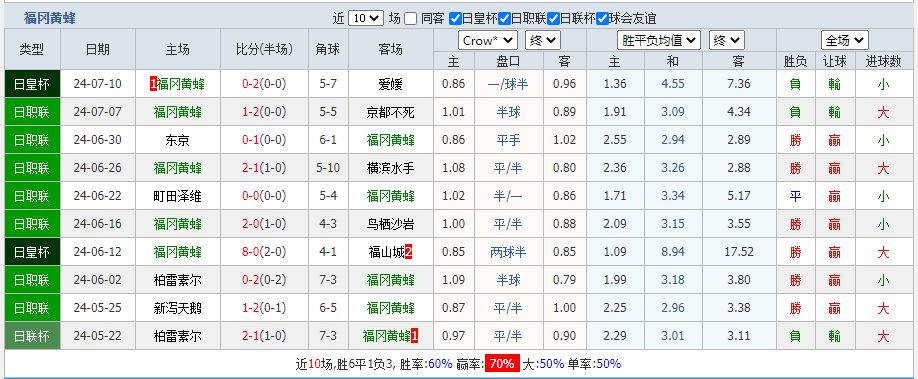
Task: Click opponent 横滨水手
Action: (391, 168)
